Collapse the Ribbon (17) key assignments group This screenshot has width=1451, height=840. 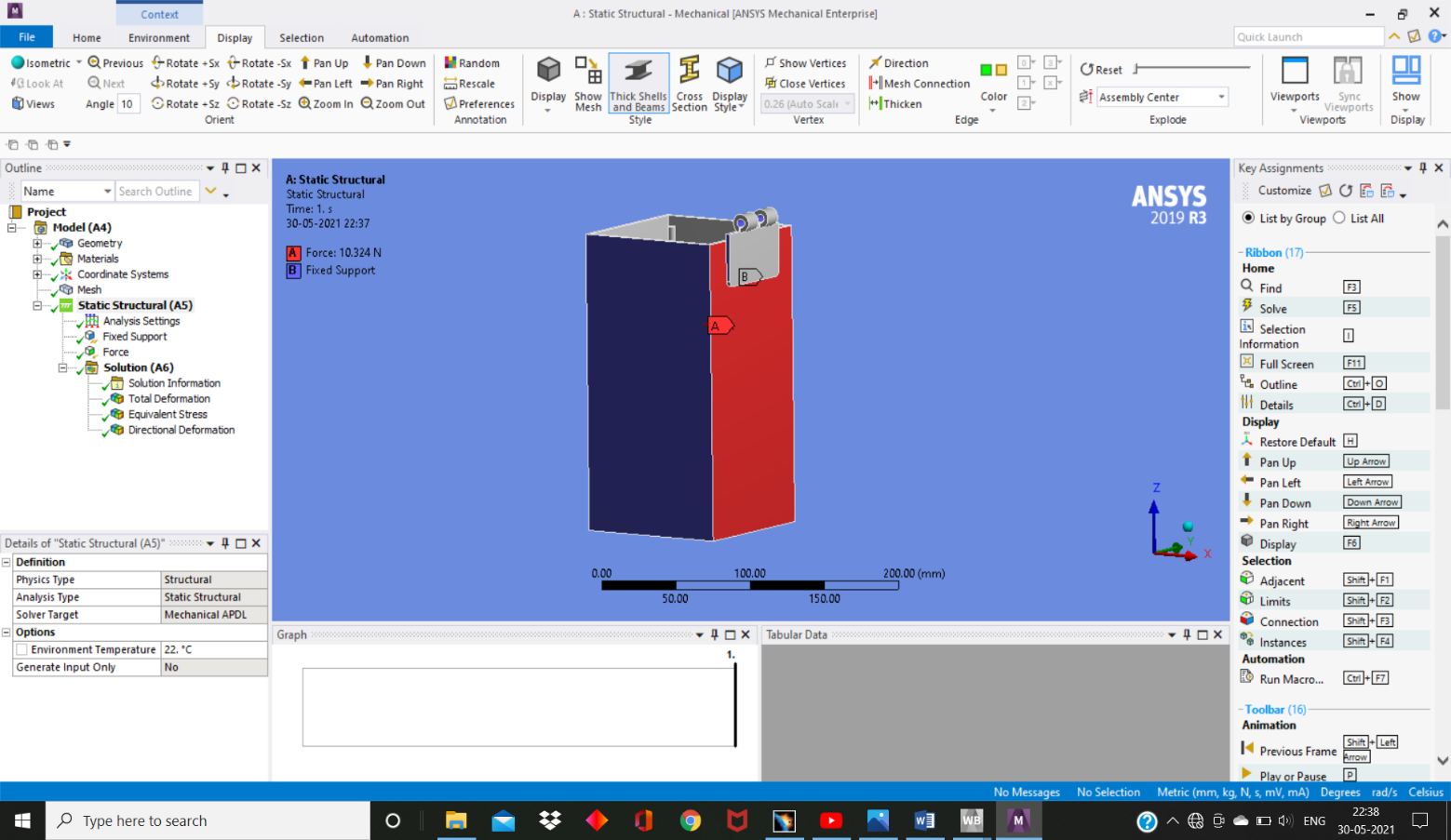1241,253
